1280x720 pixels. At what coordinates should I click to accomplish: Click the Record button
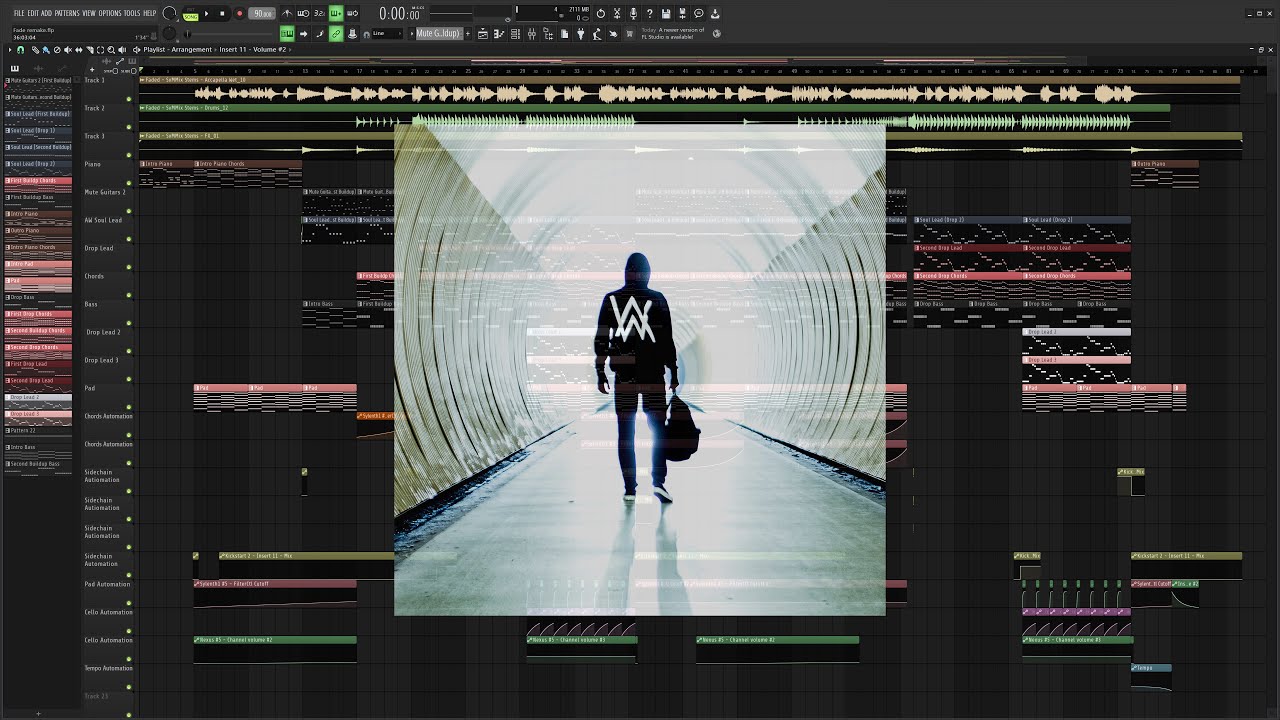coord(239,14)
